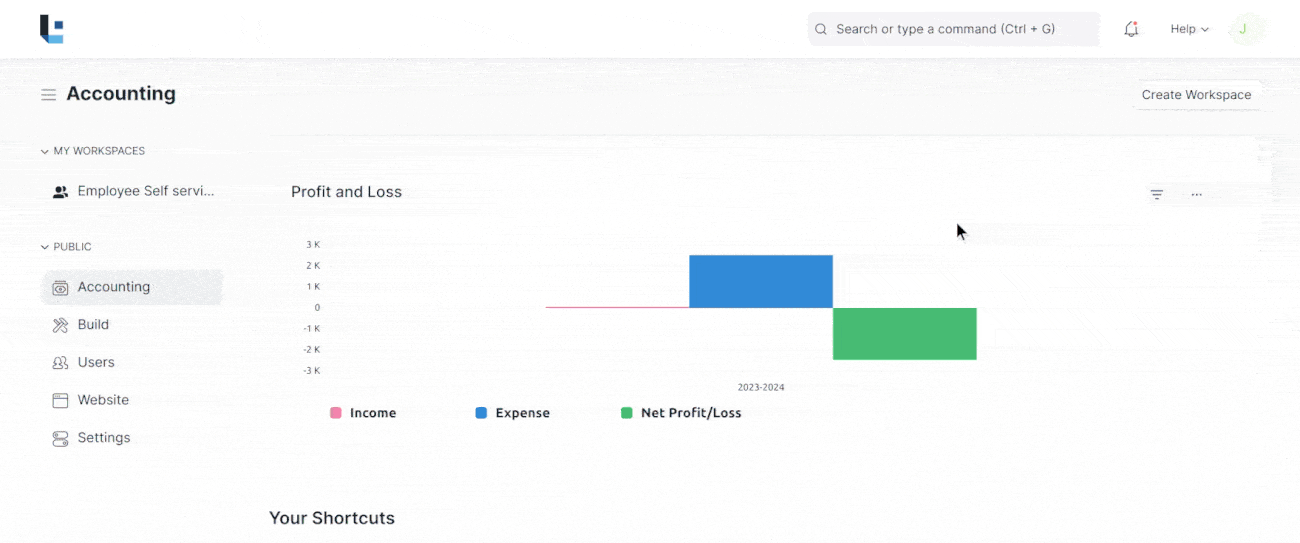Click the Build tools icon
The width and height of the screenshot is (1300, 543).
pos(60,325)
